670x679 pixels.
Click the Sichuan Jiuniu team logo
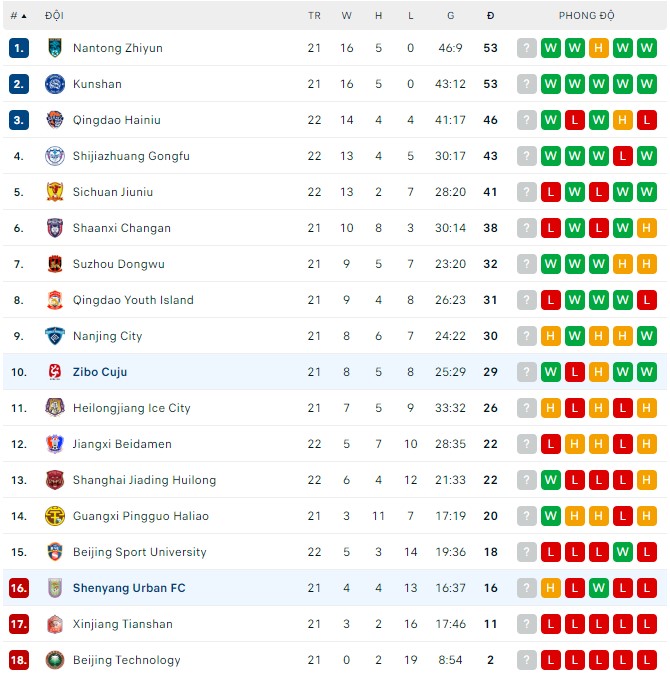[54, 192]
